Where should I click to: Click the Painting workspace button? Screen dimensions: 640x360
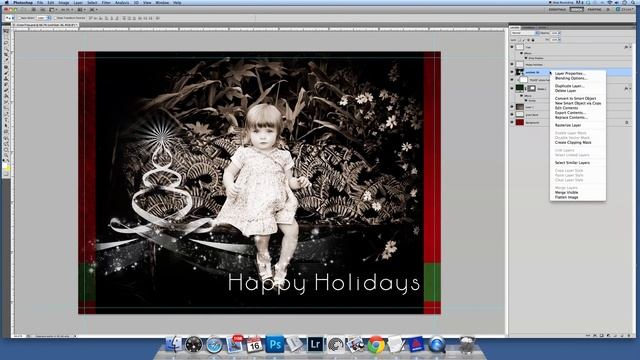(594, 9)
